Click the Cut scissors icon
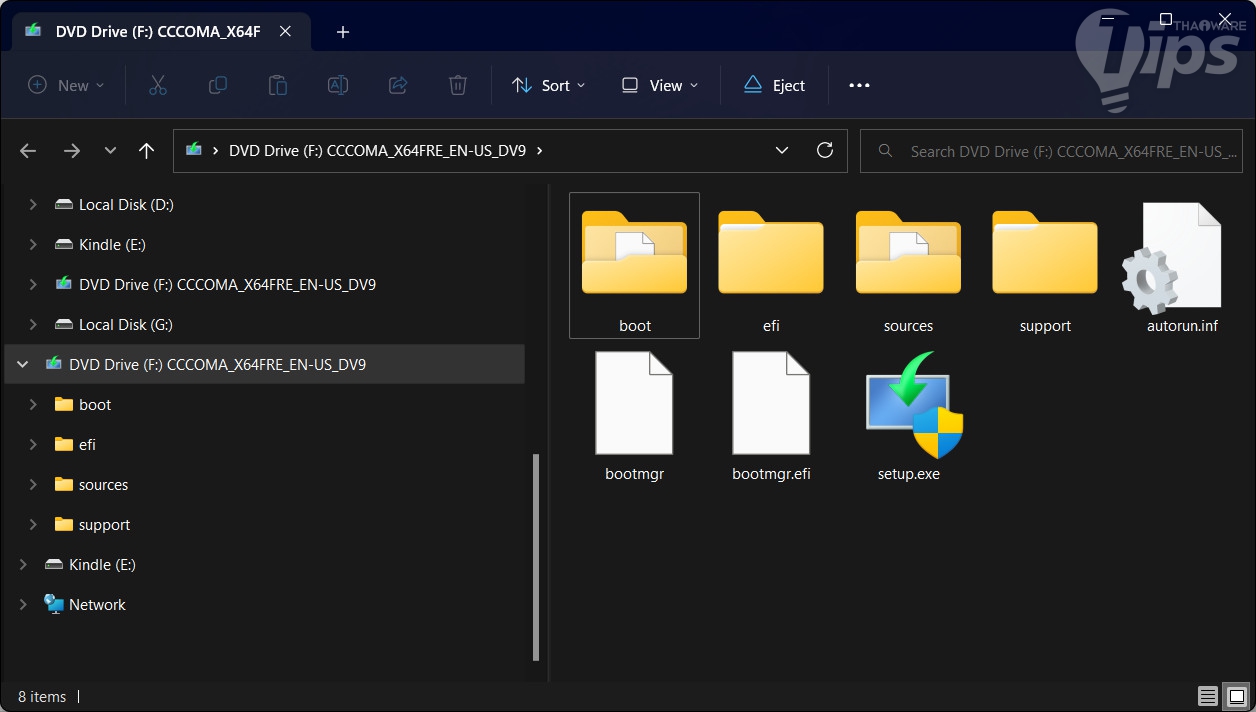This screenshot has height=712, width=1256. point(157,86)
